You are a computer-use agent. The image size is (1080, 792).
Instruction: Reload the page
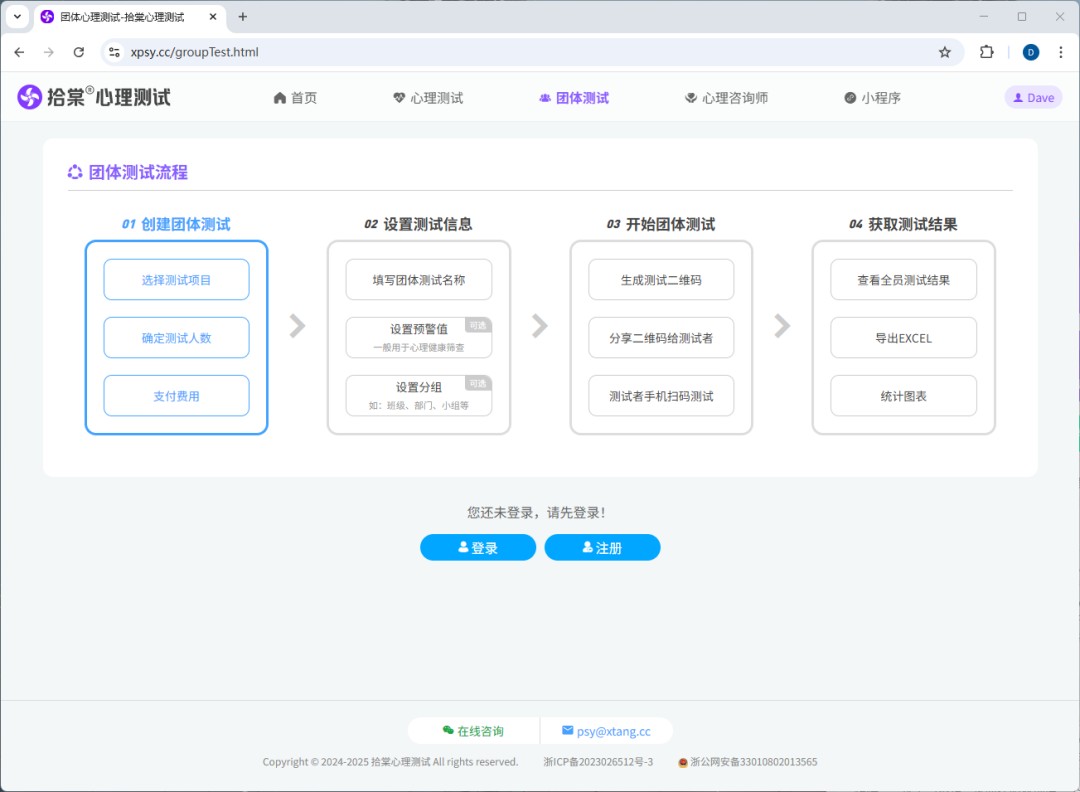[79, 52]
